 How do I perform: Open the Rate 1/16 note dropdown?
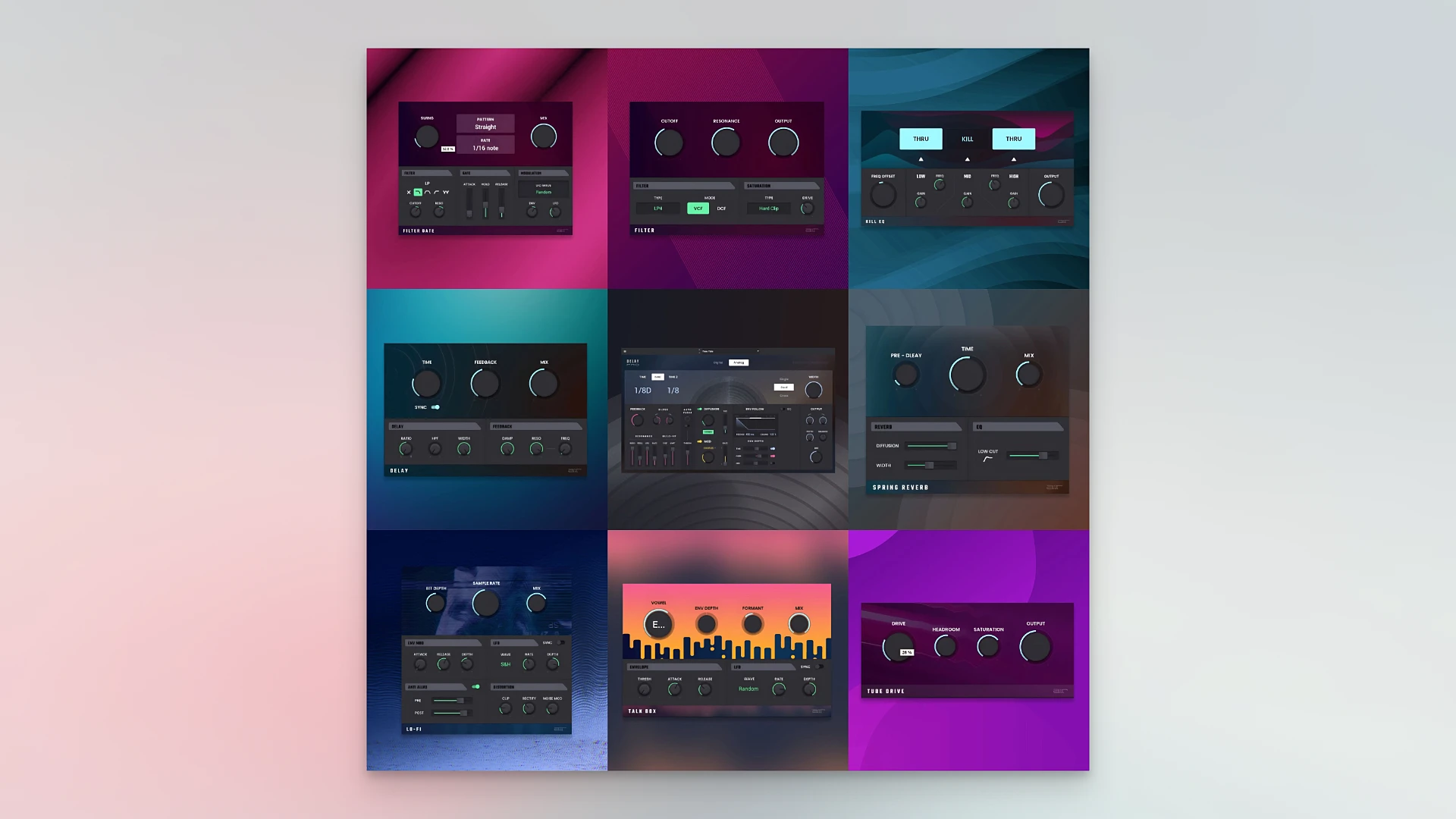485,144
